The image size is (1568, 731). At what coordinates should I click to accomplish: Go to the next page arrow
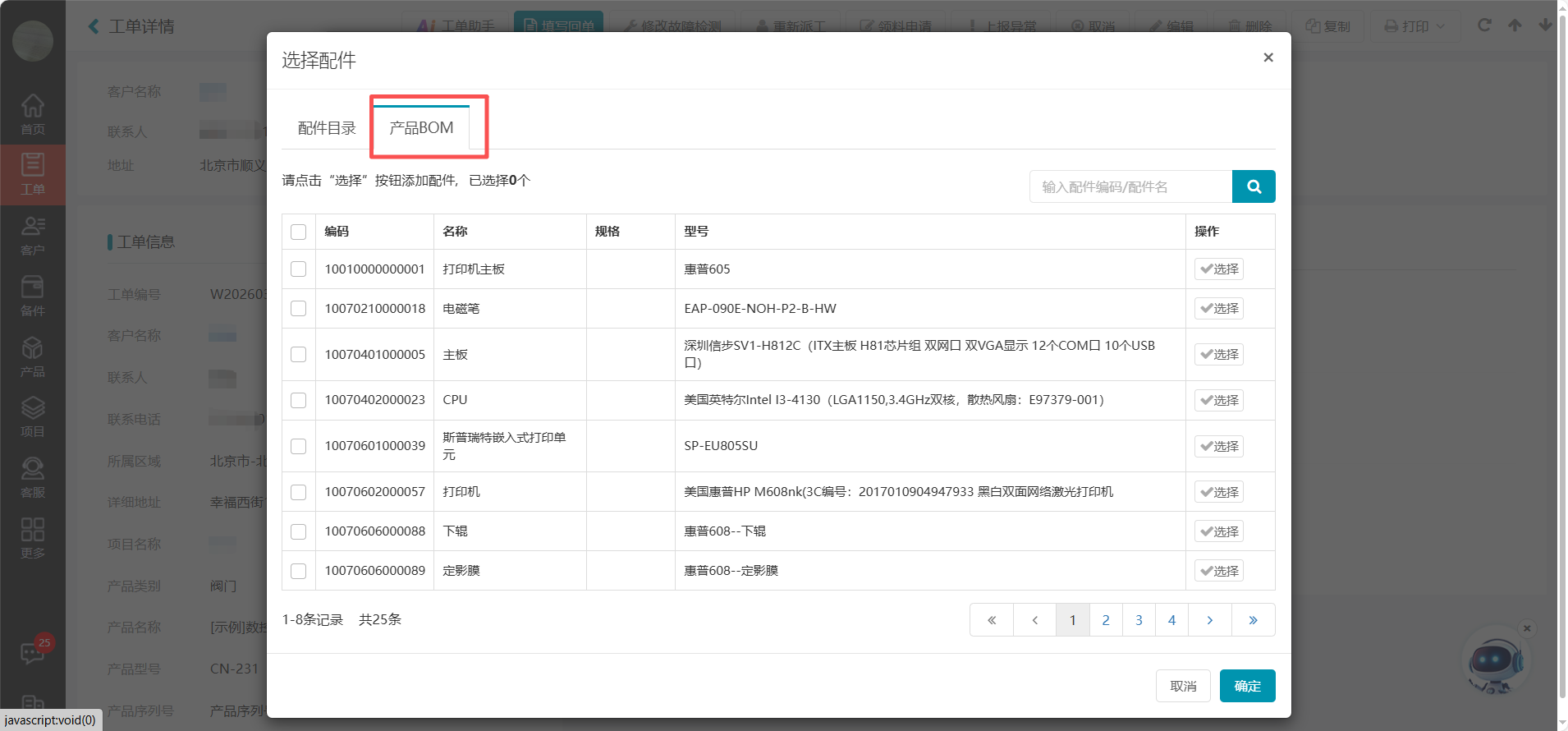point(1209,620)
